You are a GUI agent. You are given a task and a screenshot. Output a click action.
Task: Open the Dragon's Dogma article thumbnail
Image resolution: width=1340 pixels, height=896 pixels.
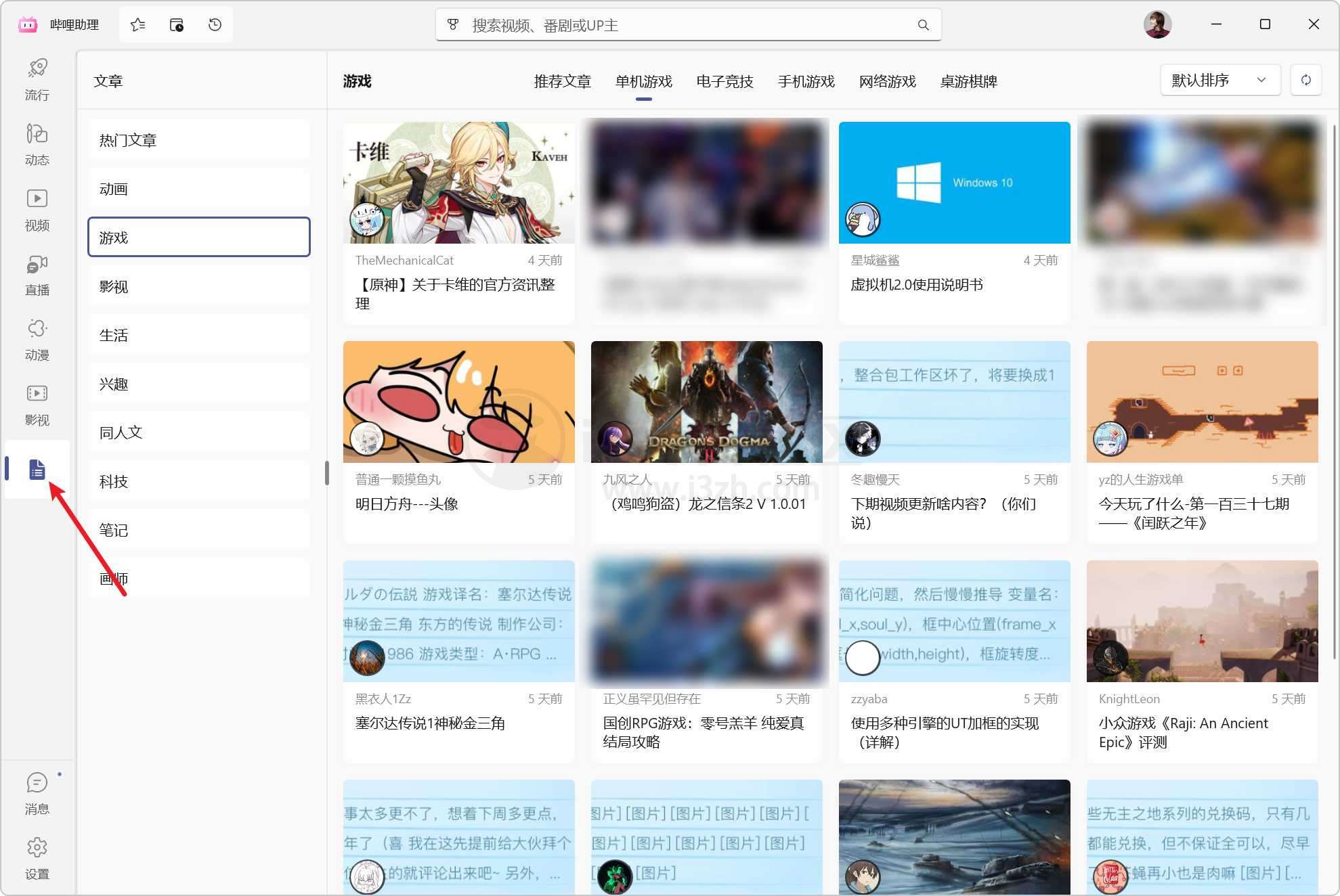click(x=707, y=402)
